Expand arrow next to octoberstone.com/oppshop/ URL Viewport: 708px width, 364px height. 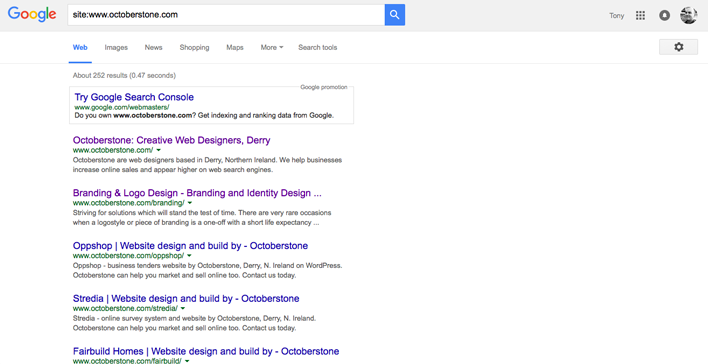[189, 256]
